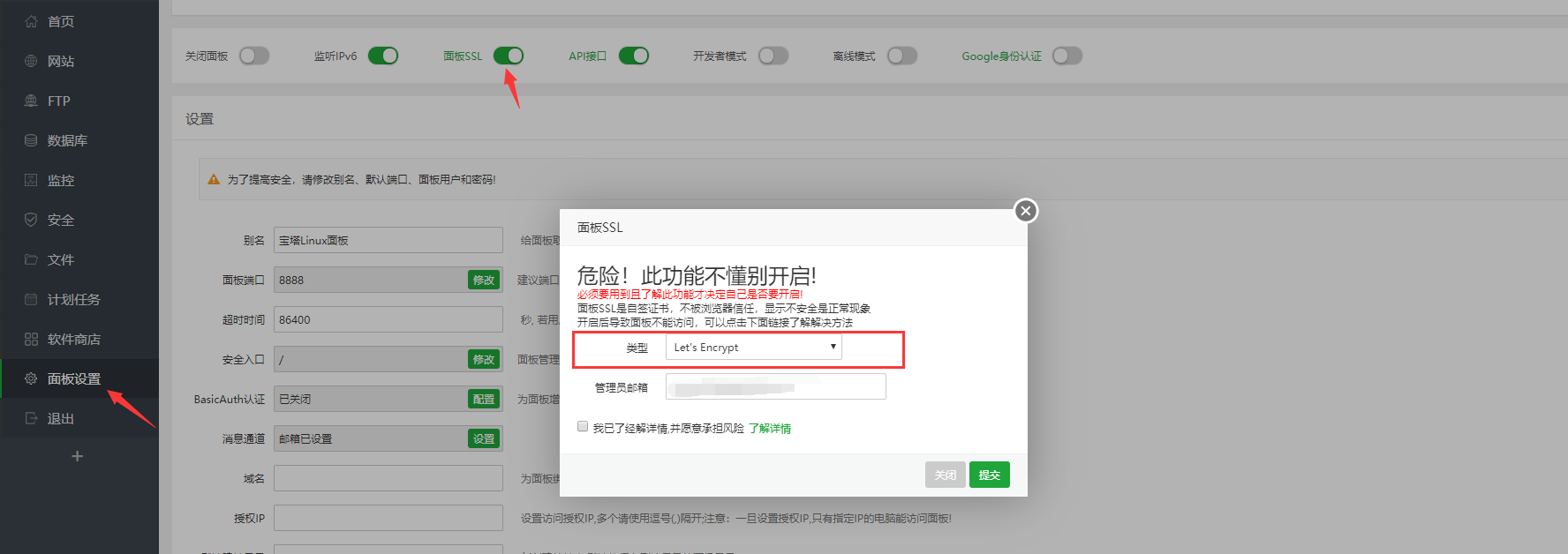
Task: Toggle the 面板SSL switch
Action: coord(509,56)
